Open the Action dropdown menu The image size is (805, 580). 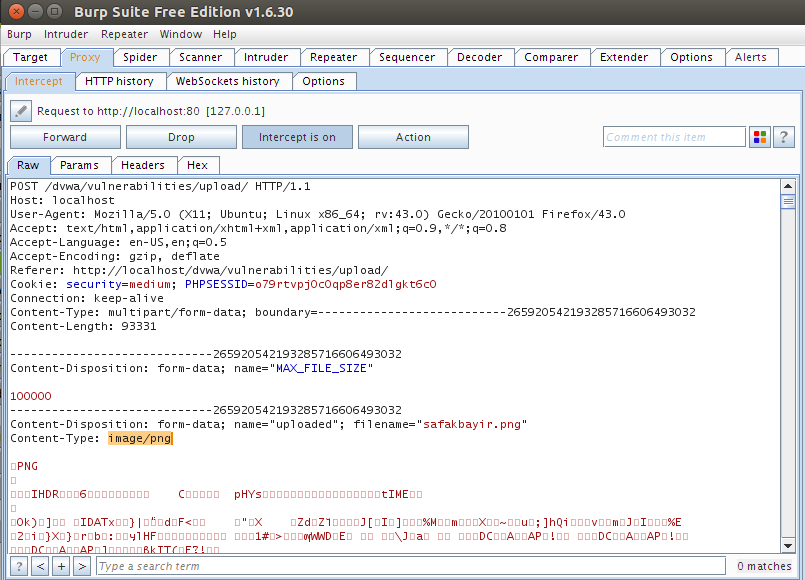413,137
